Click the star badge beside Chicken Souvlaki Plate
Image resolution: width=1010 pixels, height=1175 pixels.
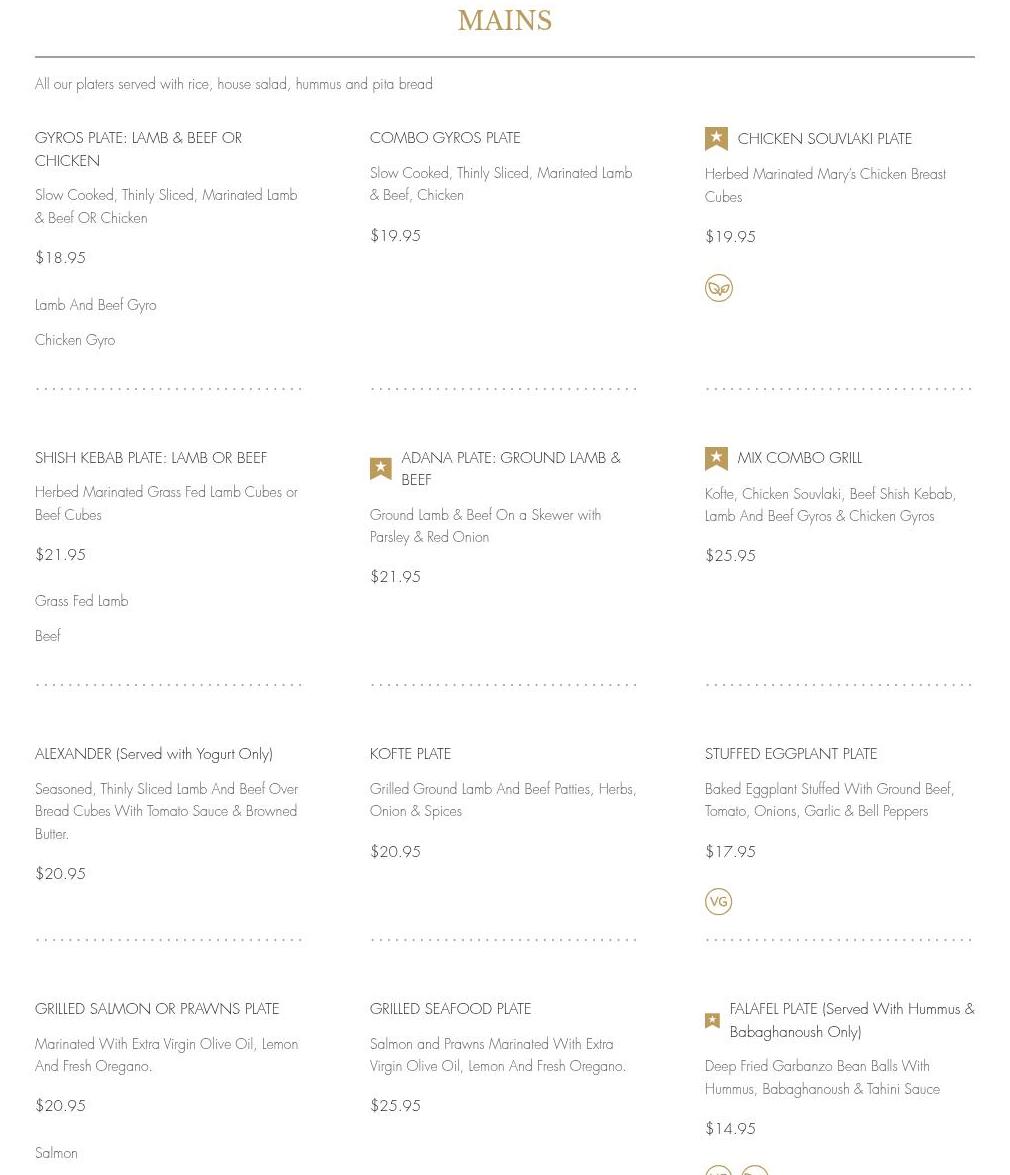tap(716, 139)
